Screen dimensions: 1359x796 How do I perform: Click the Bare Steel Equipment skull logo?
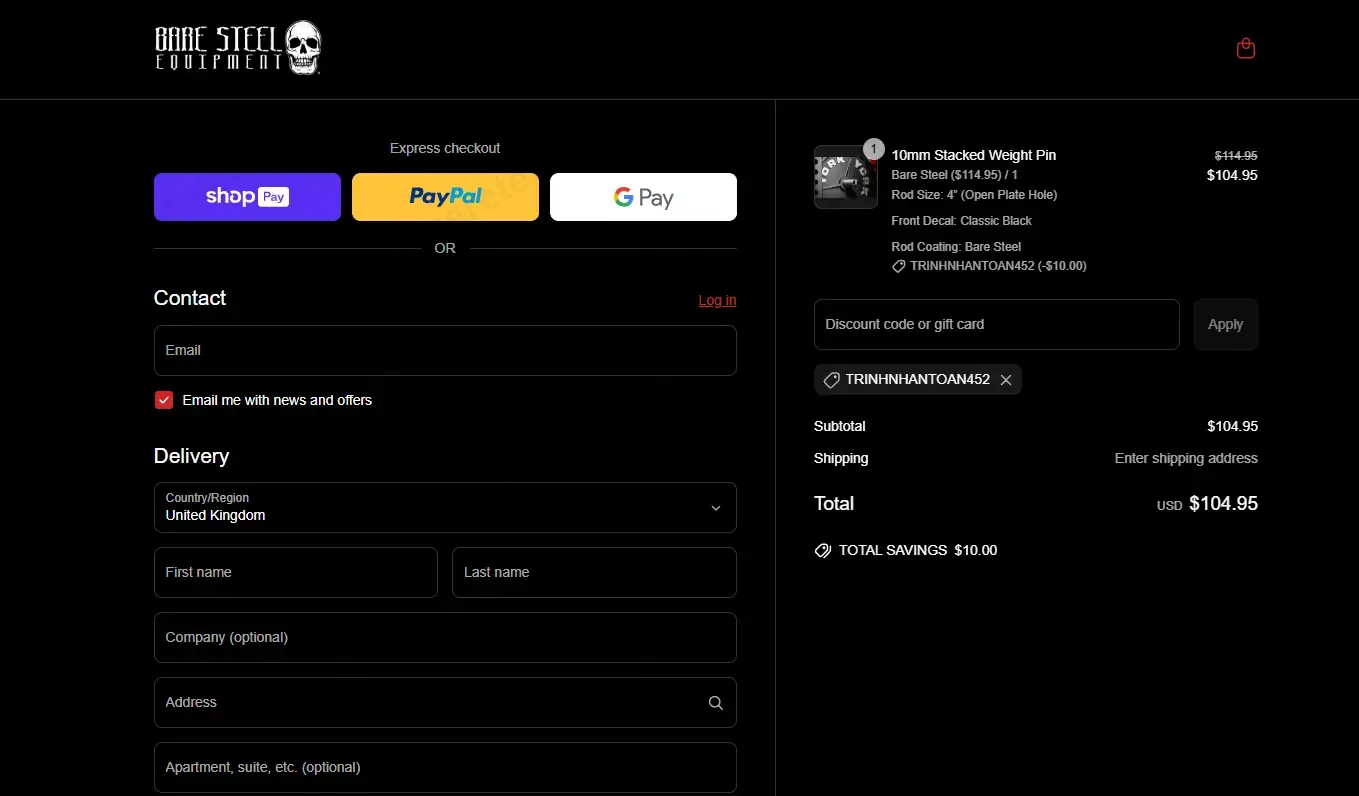[238, 48]
